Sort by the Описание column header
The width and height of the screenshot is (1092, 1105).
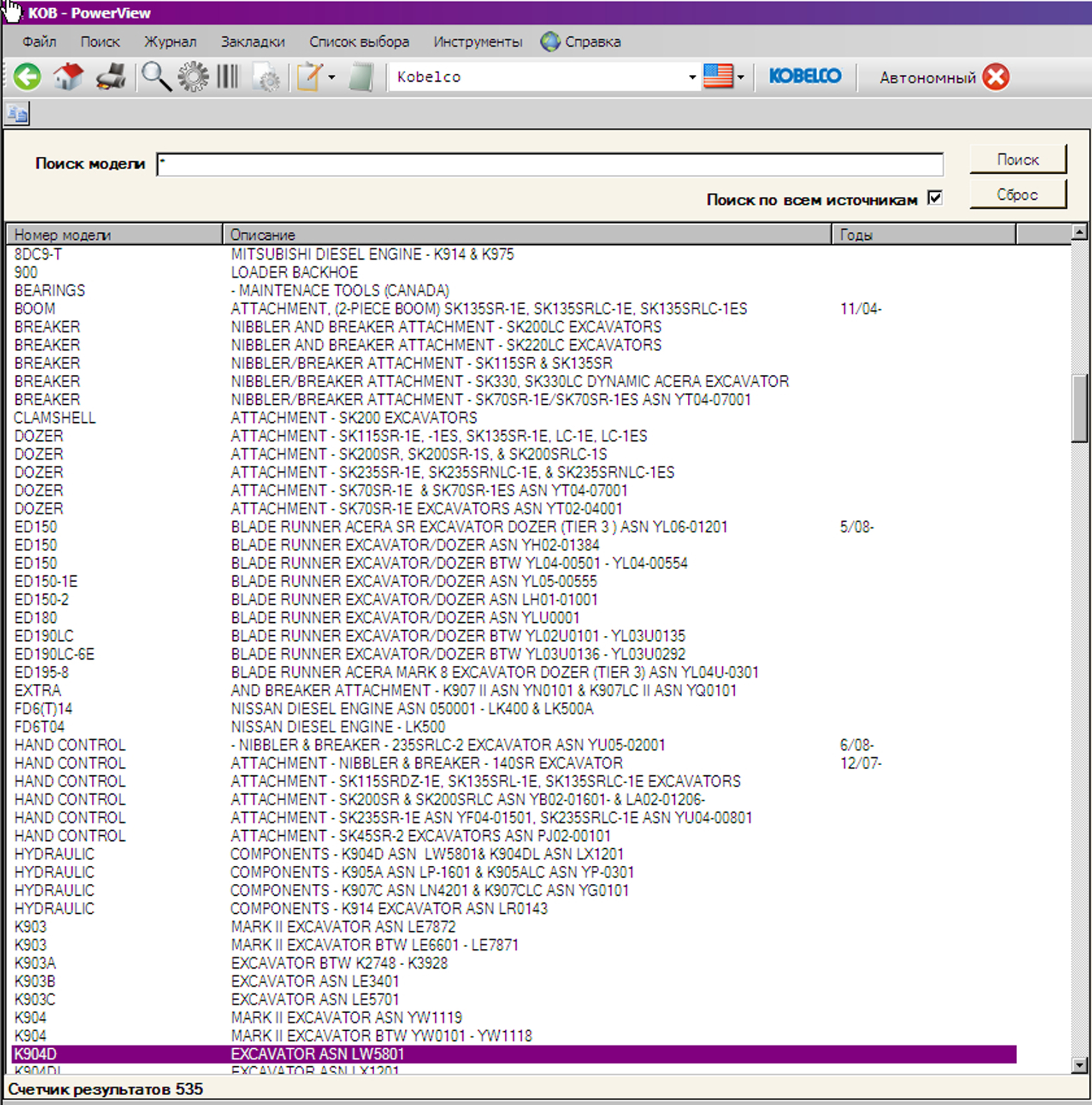(x=526, y=235)
